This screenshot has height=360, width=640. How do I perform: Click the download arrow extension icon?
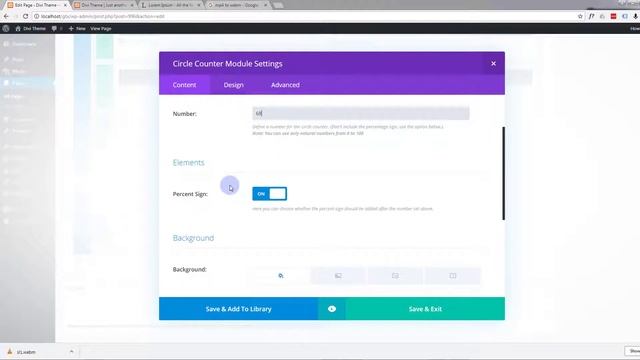[636, 16]
